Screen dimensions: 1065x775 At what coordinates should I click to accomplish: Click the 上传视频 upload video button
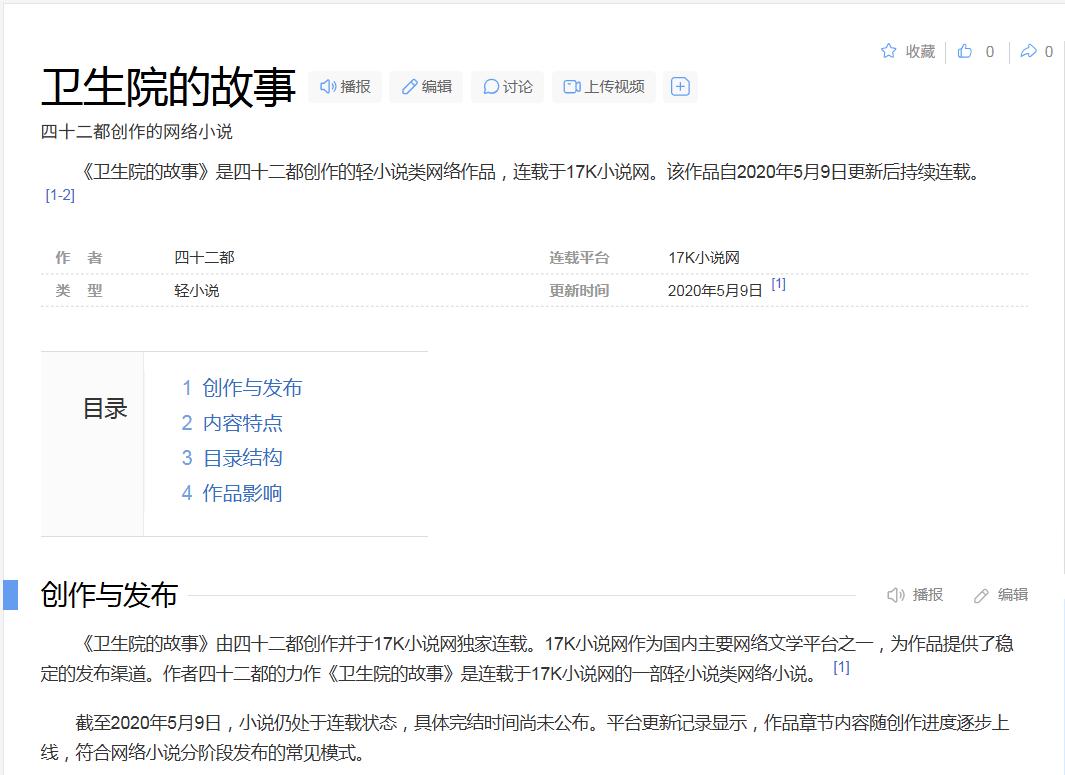coord(604,87)
